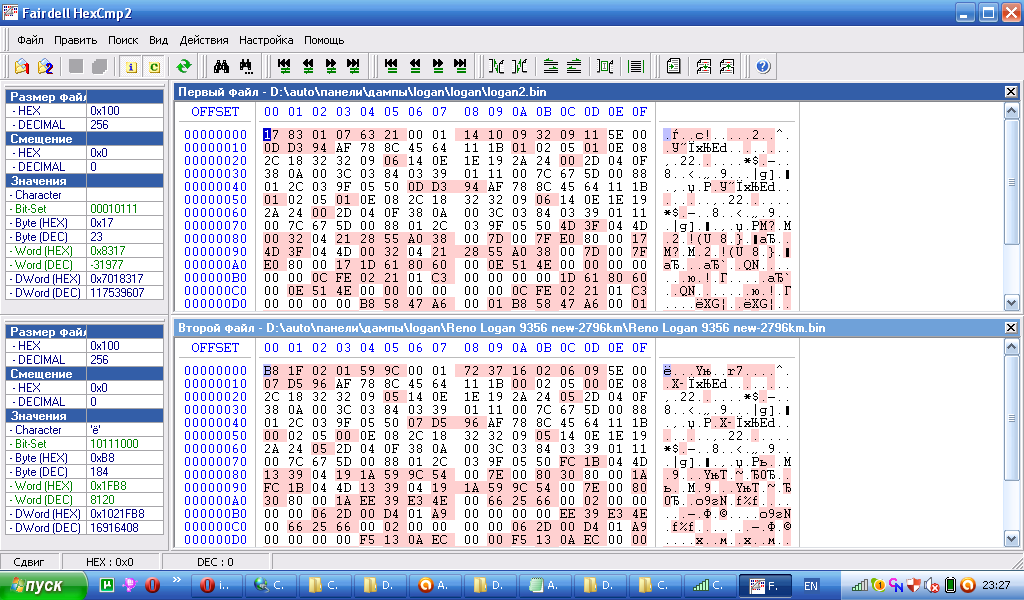Click the 'i..' Opera taskbar button
This screenshot has width=1024, height=600.
pos(218,585)
